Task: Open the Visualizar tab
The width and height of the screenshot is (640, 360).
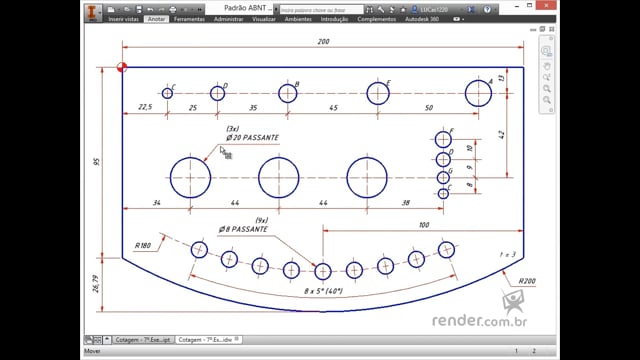Action: [264, 19]
